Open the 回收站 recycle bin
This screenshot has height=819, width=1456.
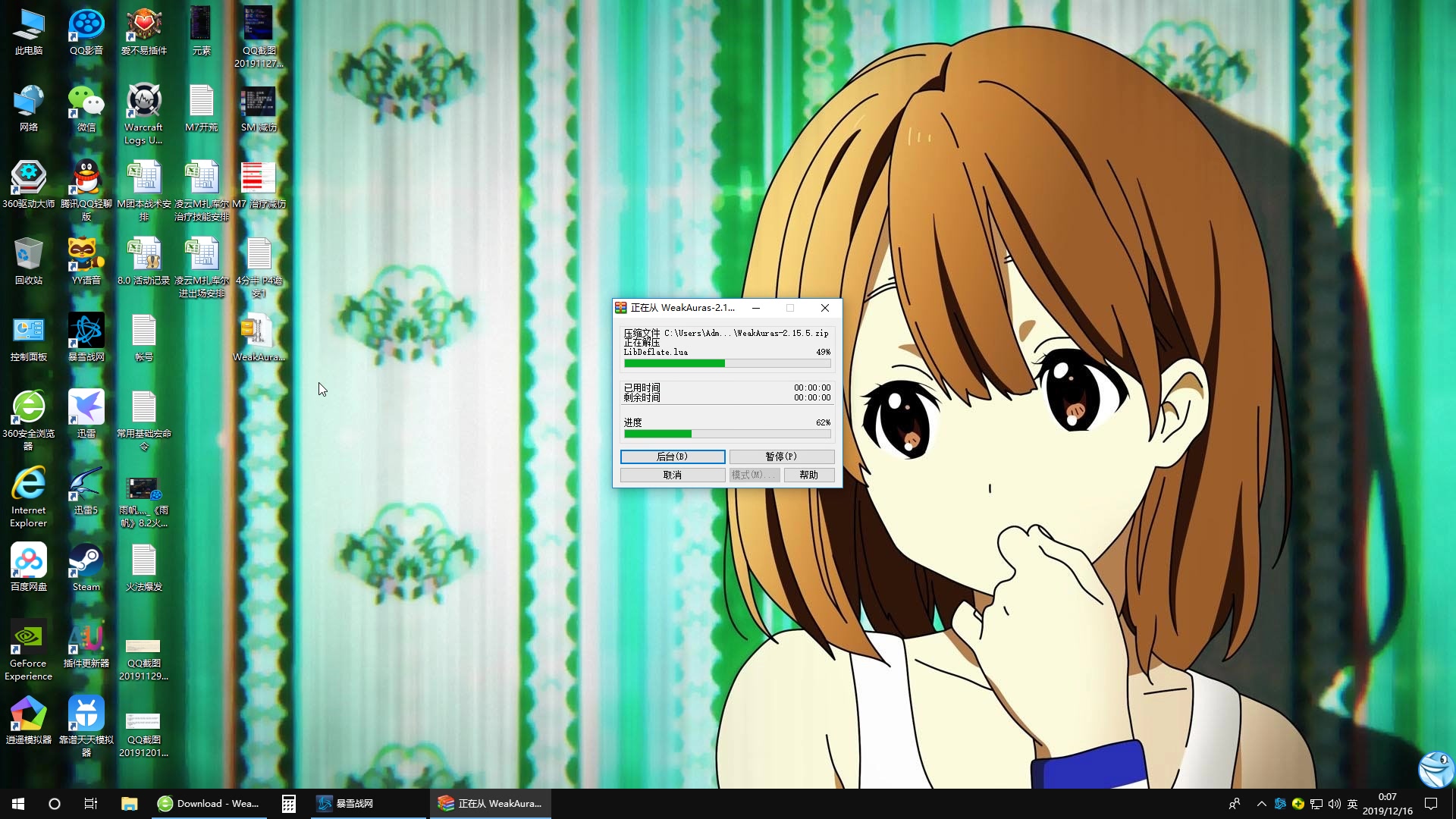pyautogui.click(x=29, y=262)
